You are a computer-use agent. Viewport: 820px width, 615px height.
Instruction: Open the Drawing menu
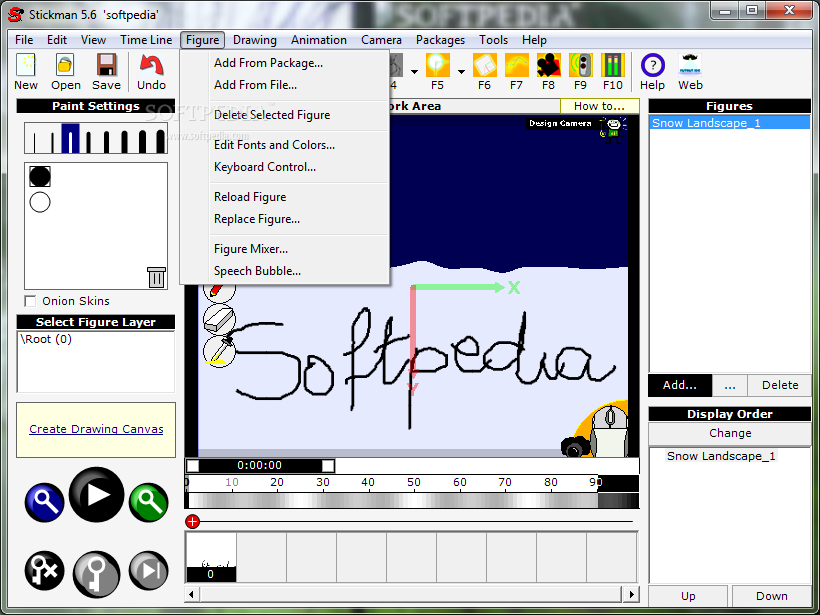coord(255,40)
